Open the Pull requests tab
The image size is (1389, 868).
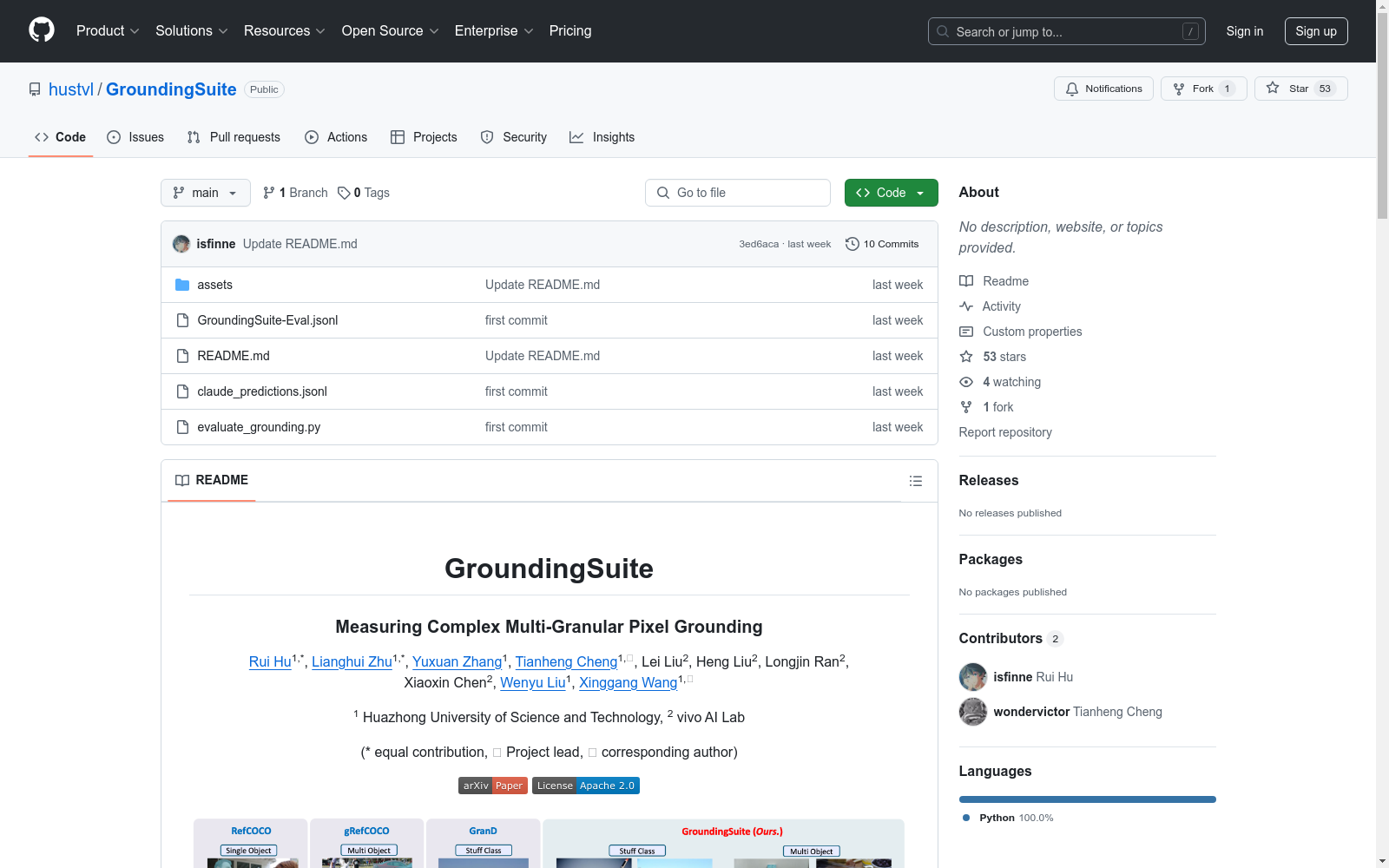[x=234, y=137]
